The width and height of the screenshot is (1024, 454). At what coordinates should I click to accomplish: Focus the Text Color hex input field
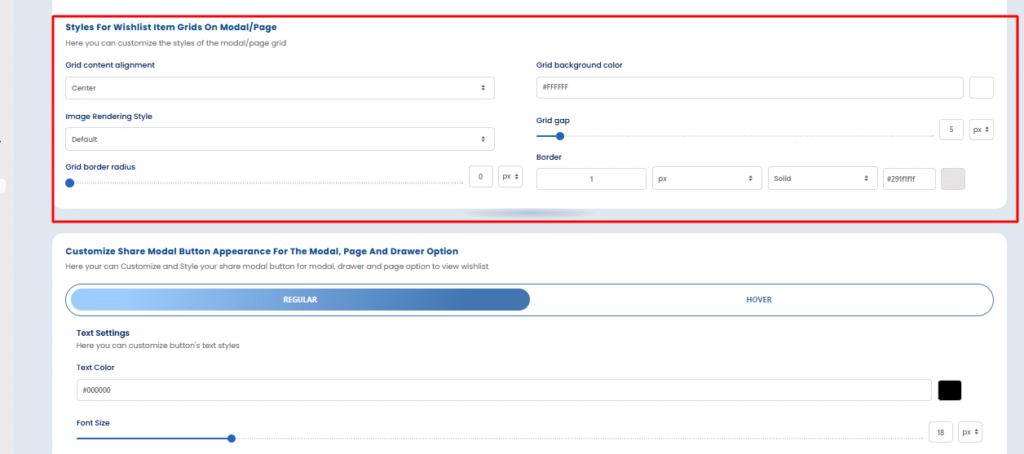pyautogui.click(x=504, y=390)
